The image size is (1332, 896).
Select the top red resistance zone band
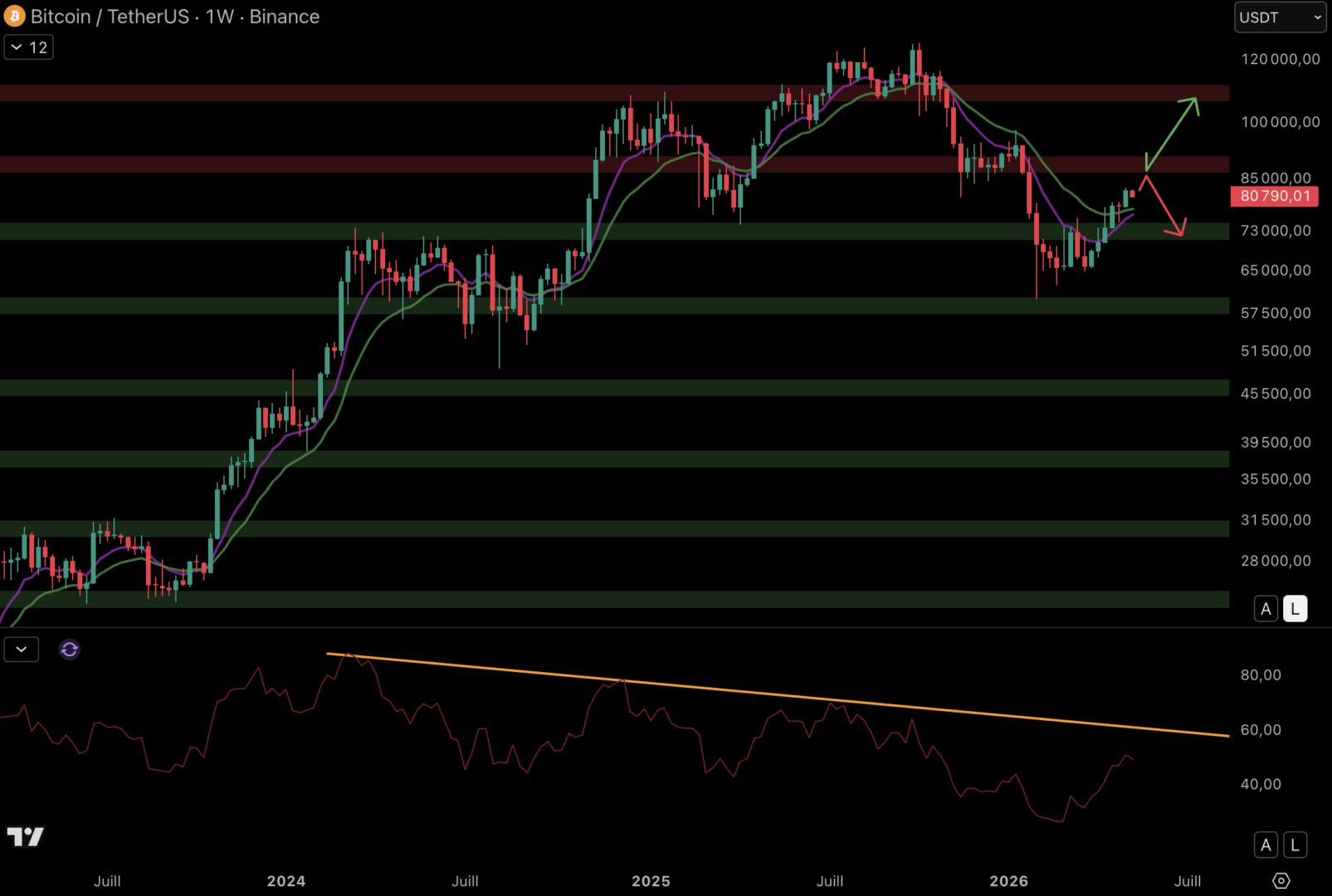(x=614, y=93)
